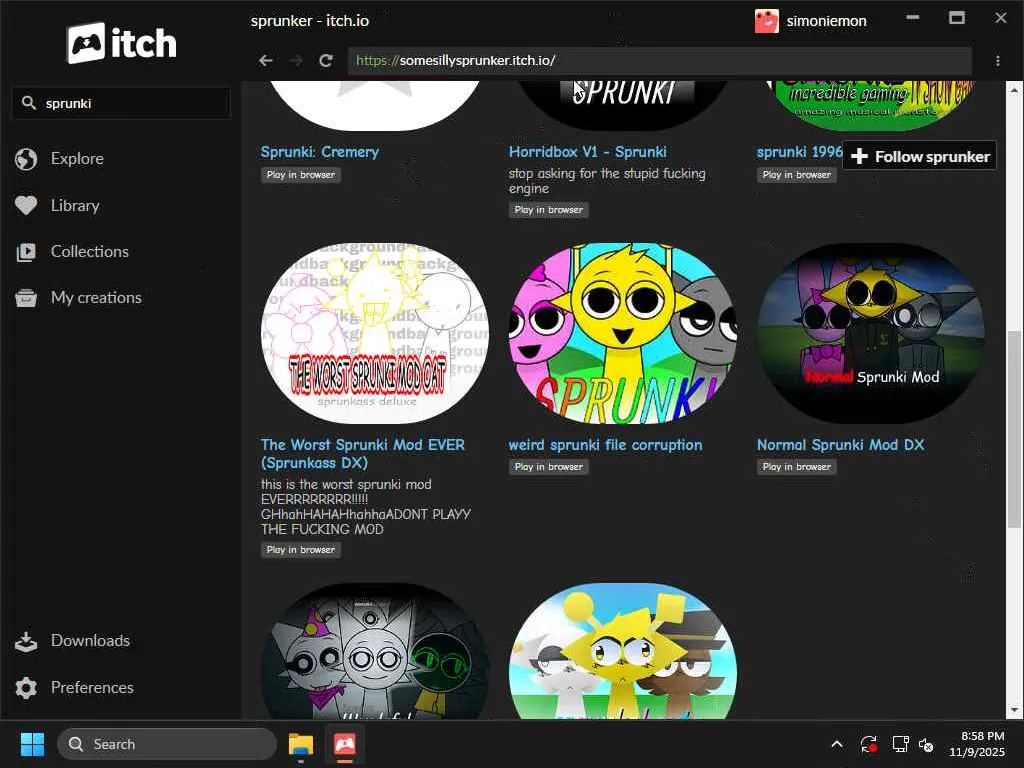Click the plus icon on Follow sprunker

(859, 157)
